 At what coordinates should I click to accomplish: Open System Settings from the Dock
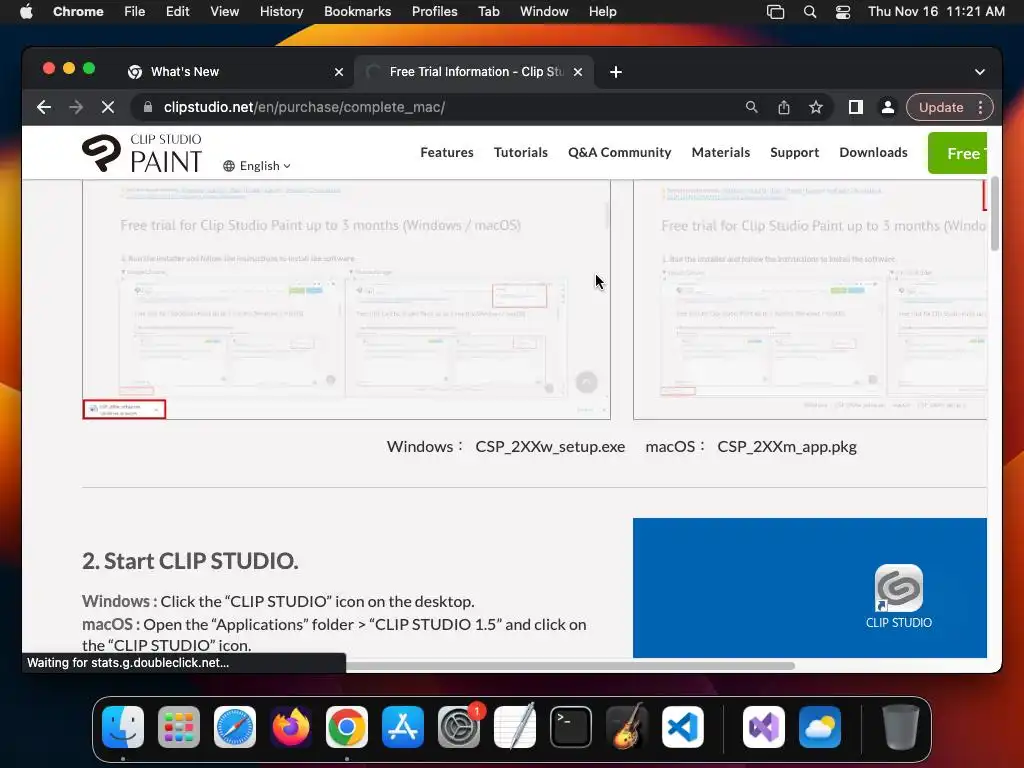459,727
